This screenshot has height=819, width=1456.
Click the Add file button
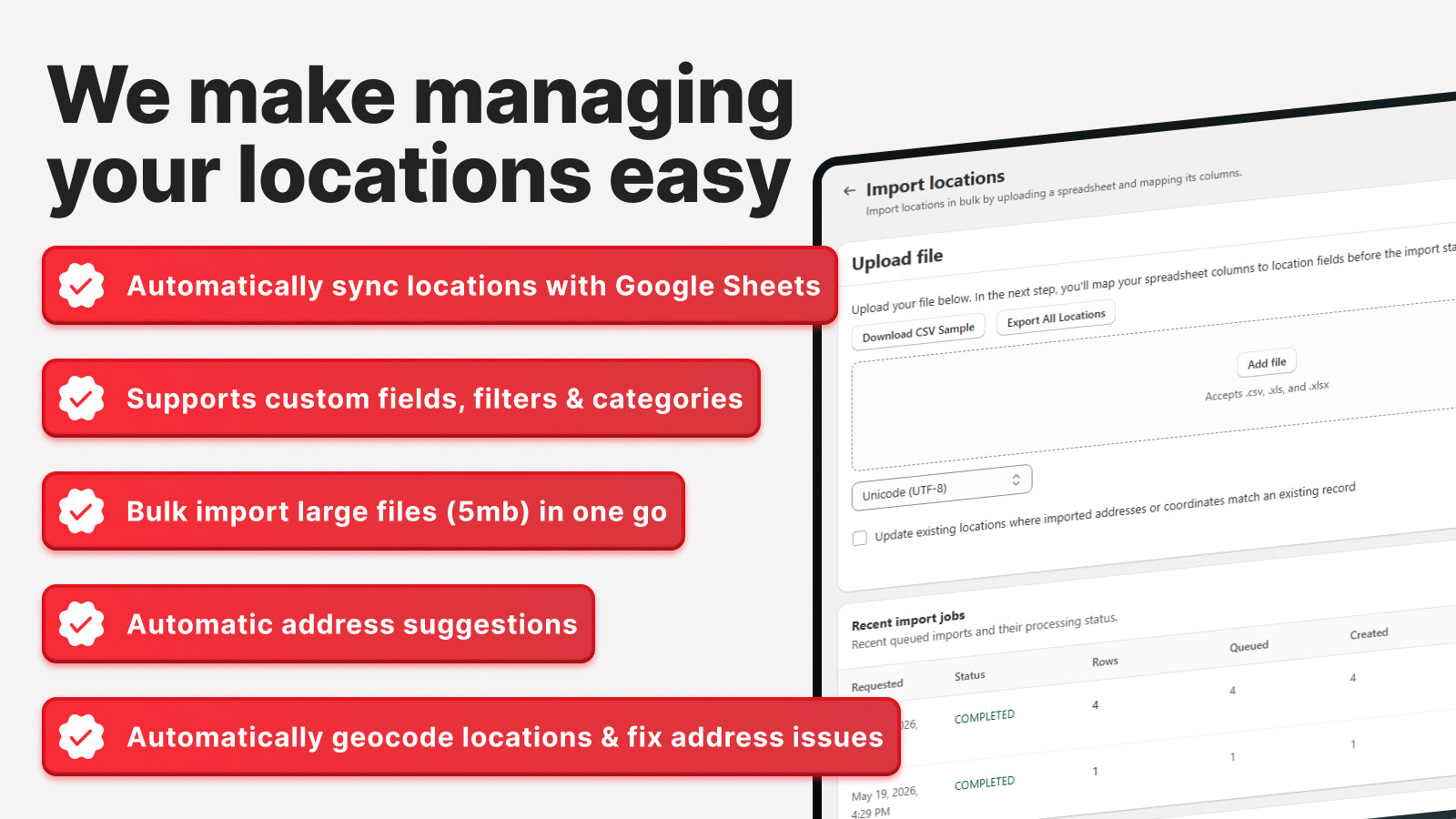1267,363
